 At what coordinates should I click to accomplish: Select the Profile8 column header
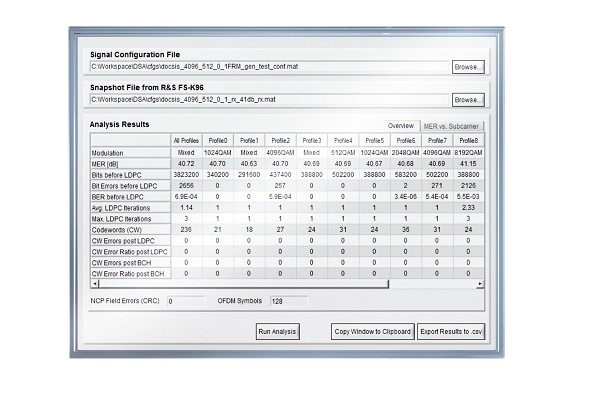[x=469, y=141]
